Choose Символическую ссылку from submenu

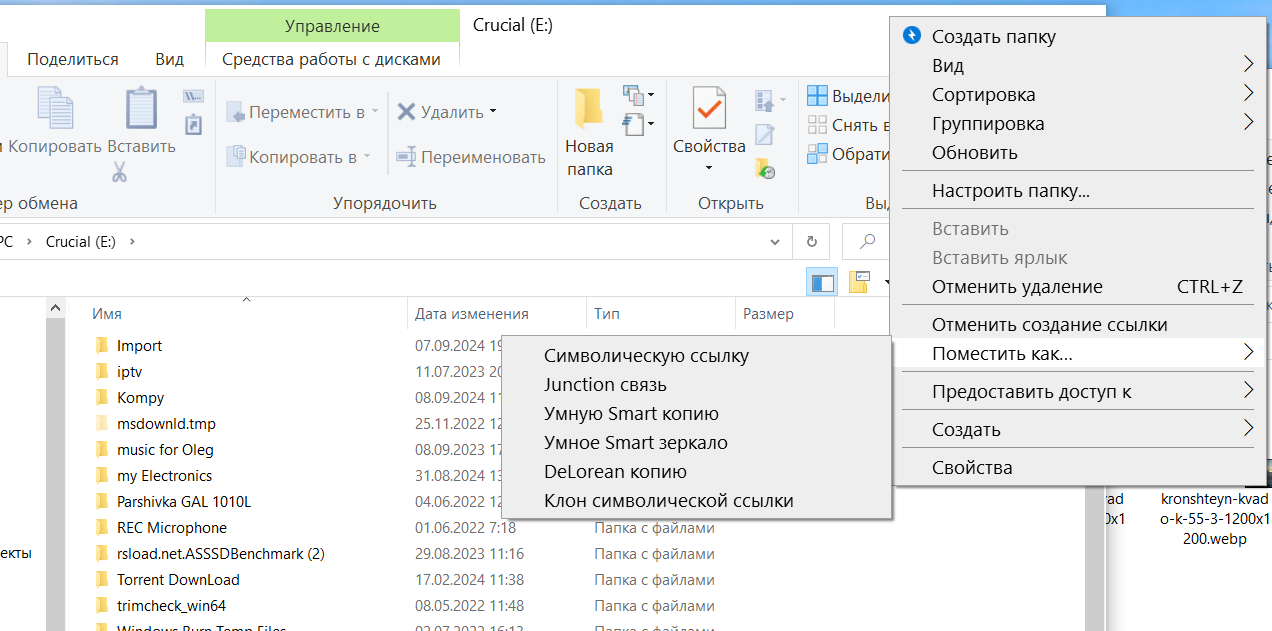pos(646,356)
